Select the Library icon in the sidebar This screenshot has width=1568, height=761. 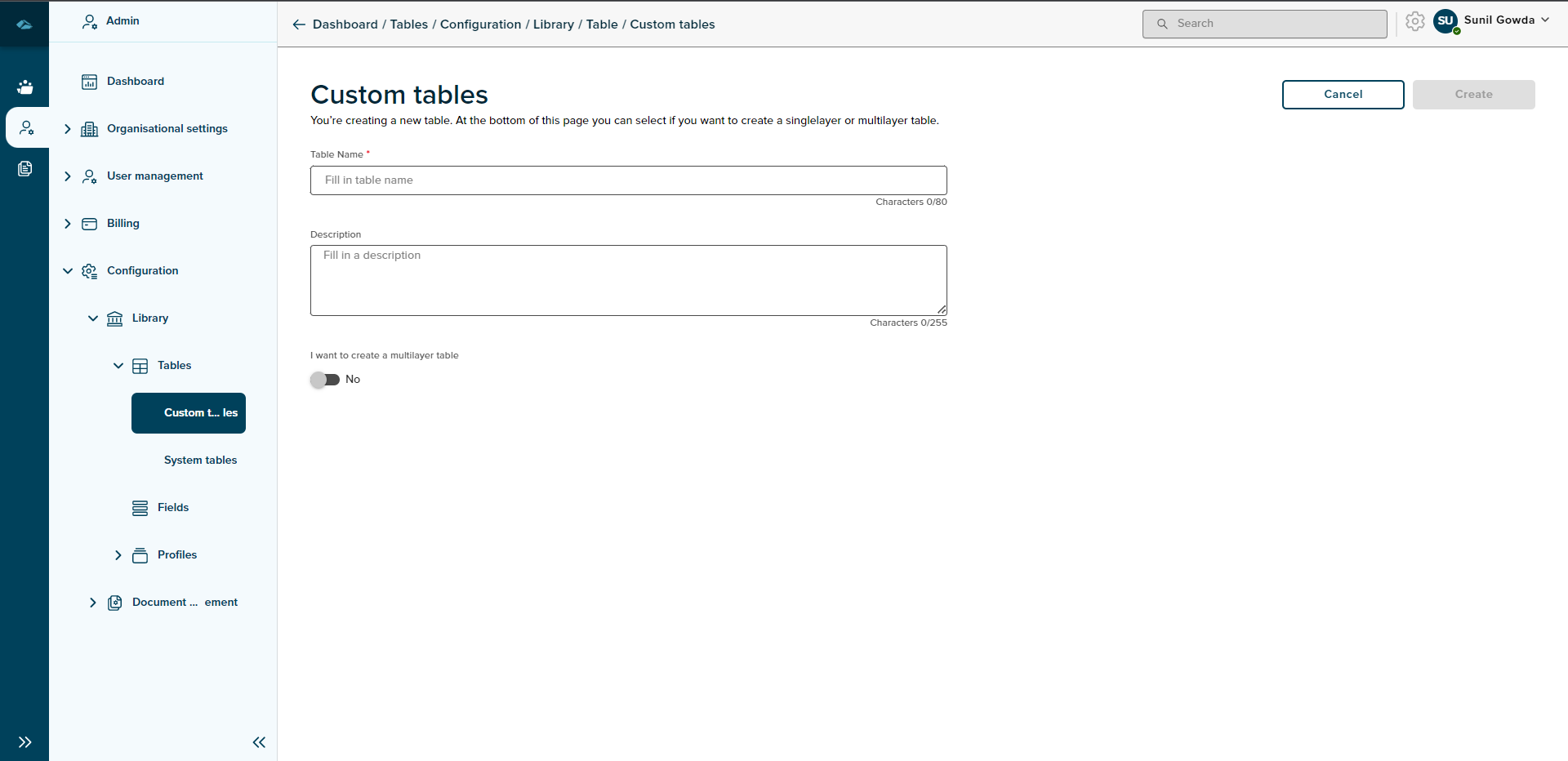tap(114, 318)
